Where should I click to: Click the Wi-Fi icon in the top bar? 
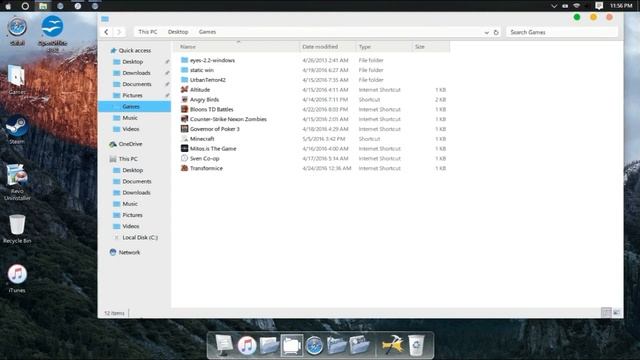point(576,6)
